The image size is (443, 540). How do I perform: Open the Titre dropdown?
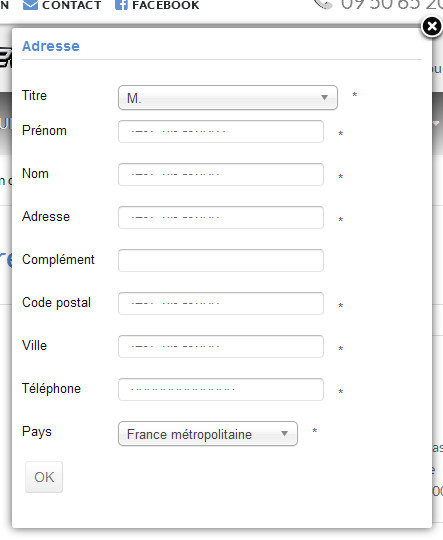click(228, 98)
